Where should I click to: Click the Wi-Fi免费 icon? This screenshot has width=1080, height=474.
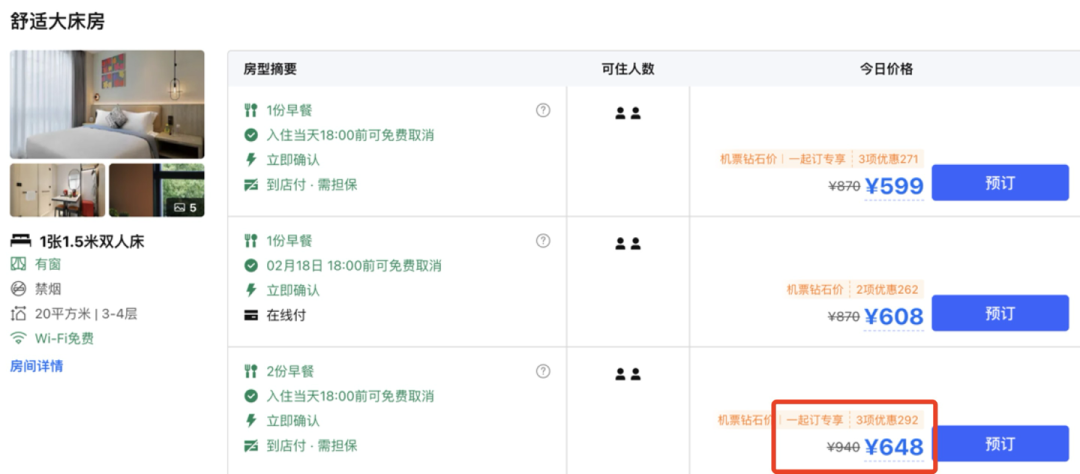[18, 339]
